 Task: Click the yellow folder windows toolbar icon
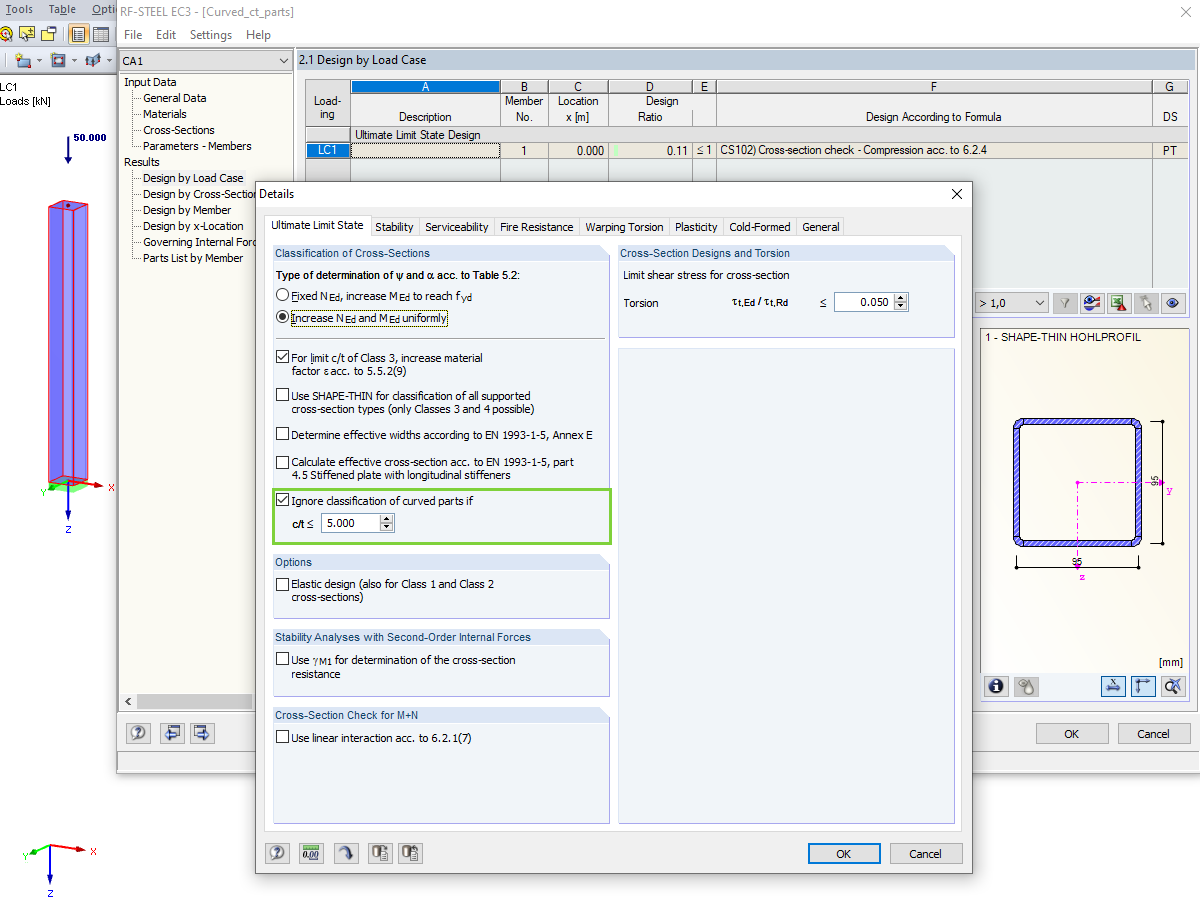pos(48,33)
